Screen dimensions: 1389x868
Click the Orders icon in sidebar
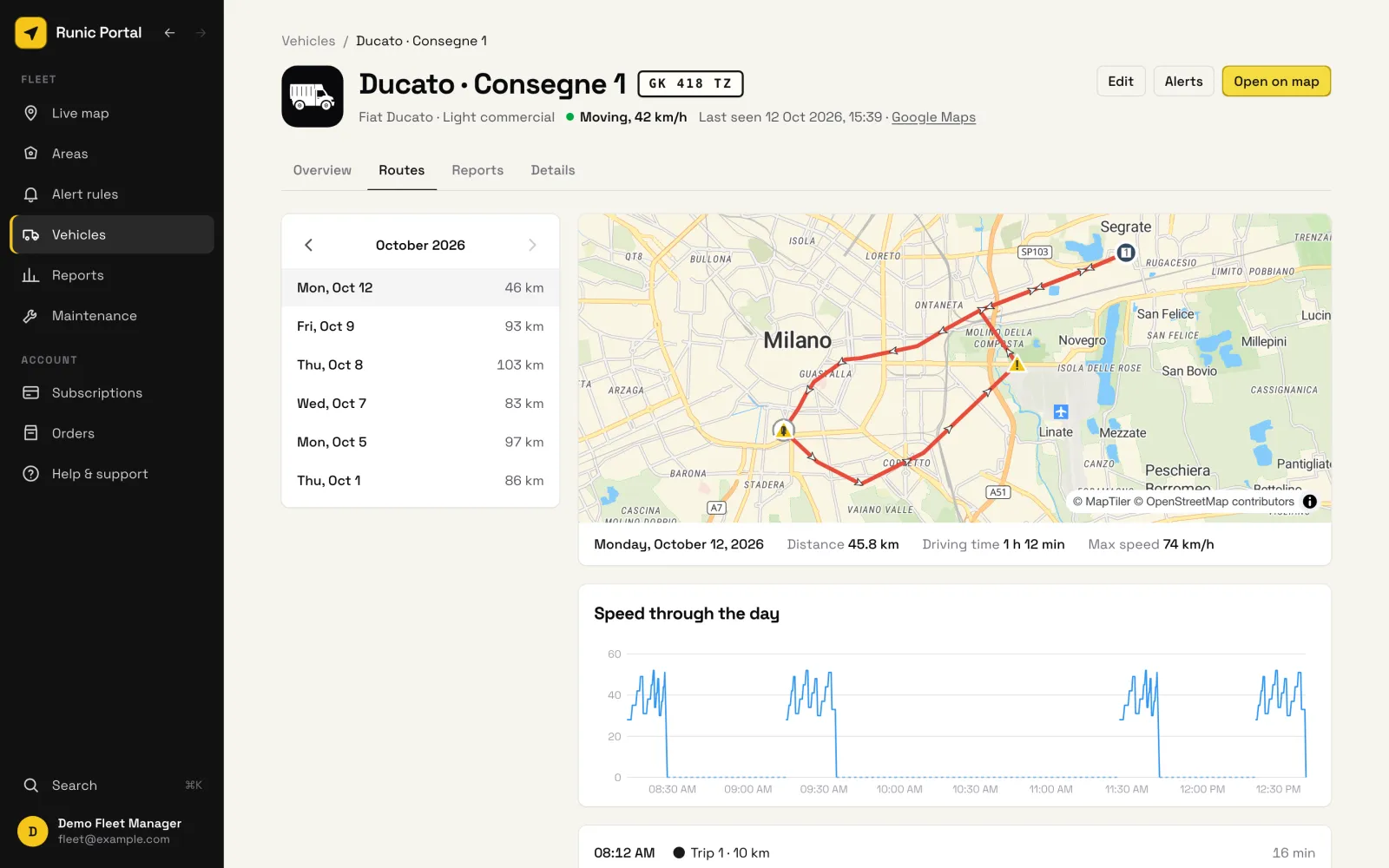[x=31, y=433]
